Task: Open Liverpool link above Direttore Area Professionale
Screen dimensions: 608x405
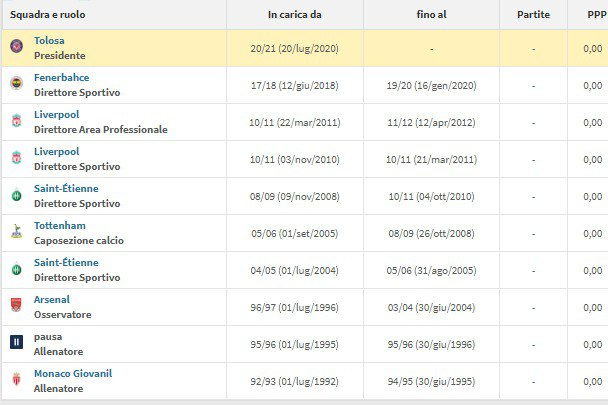Action: (x=57, y=114)
